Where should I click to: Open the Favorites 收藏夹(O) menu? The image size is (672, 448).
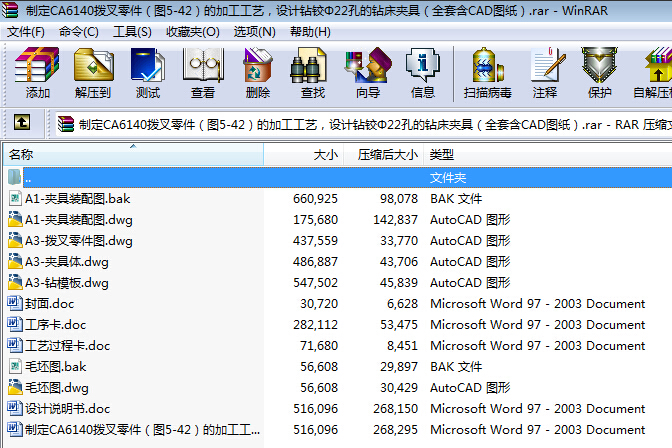[x=192, y=32]
